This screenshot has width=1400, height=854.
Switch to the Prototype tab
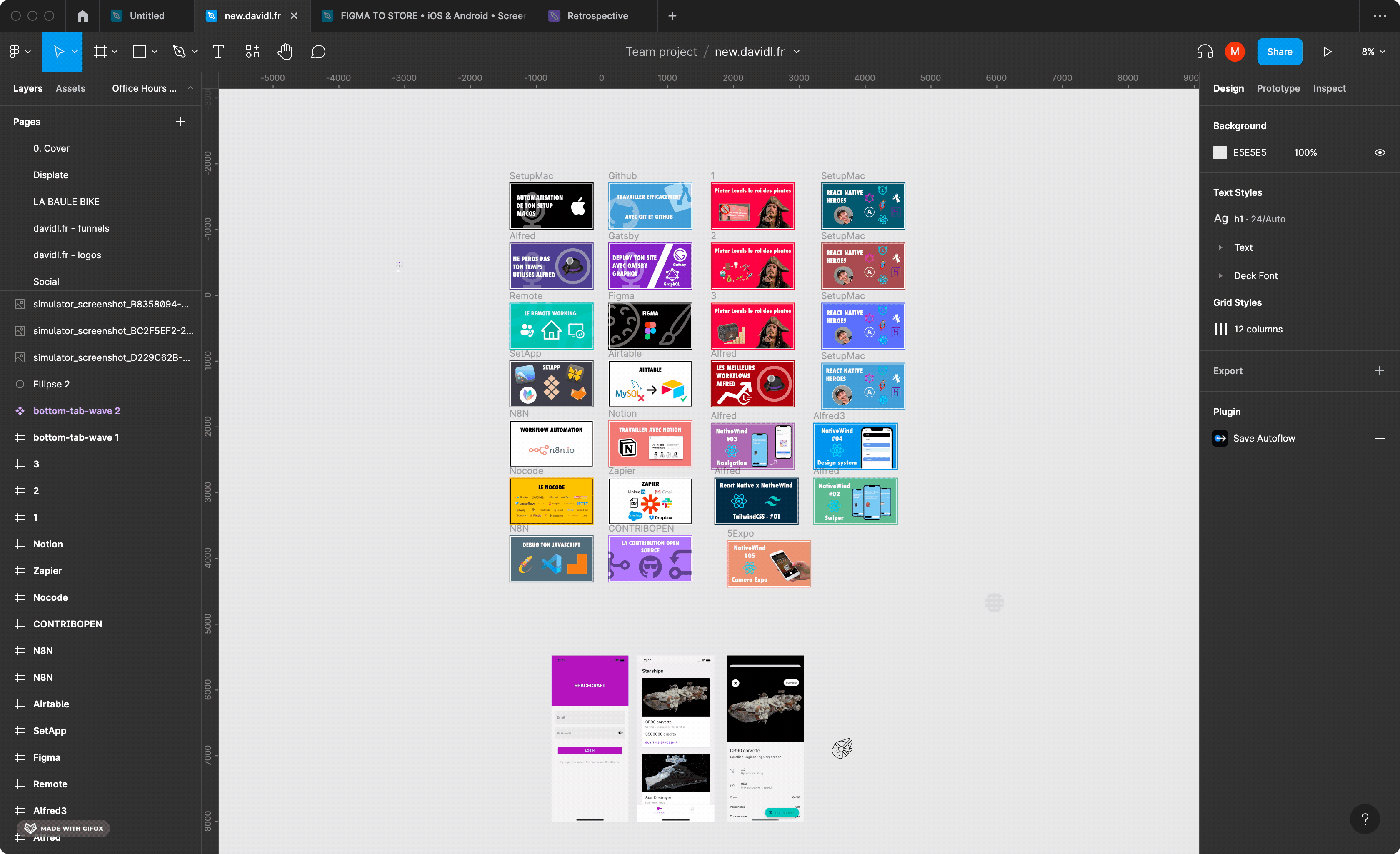tap(1277, 89)
